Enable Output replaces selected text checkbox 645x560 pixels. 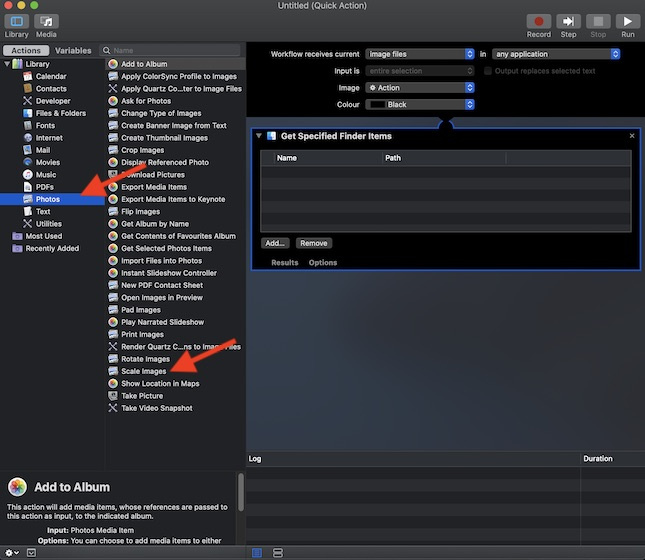pyautogui.click(x=488, y=71)
